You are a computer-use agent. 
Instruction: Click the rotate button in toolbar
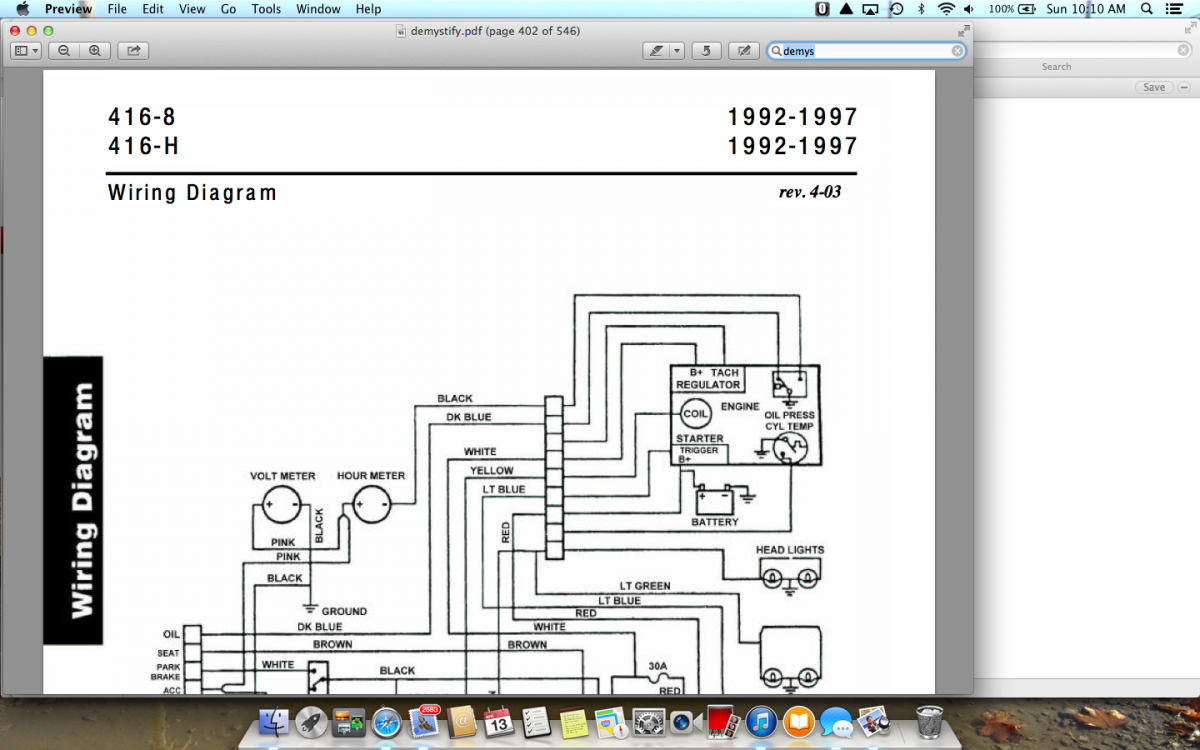pos(706,50)
